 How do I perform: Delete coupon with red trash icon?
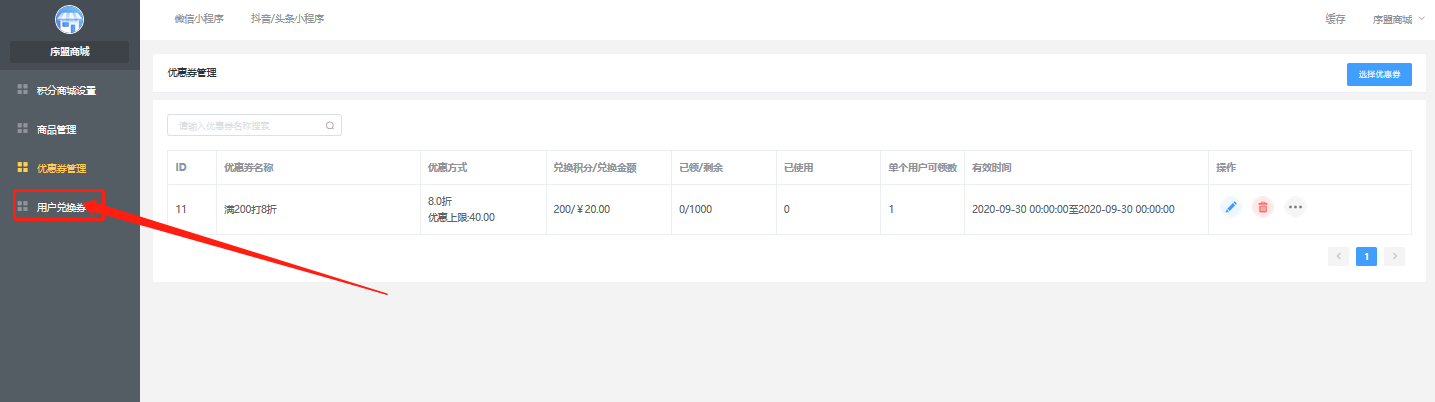click(1263, 207)
